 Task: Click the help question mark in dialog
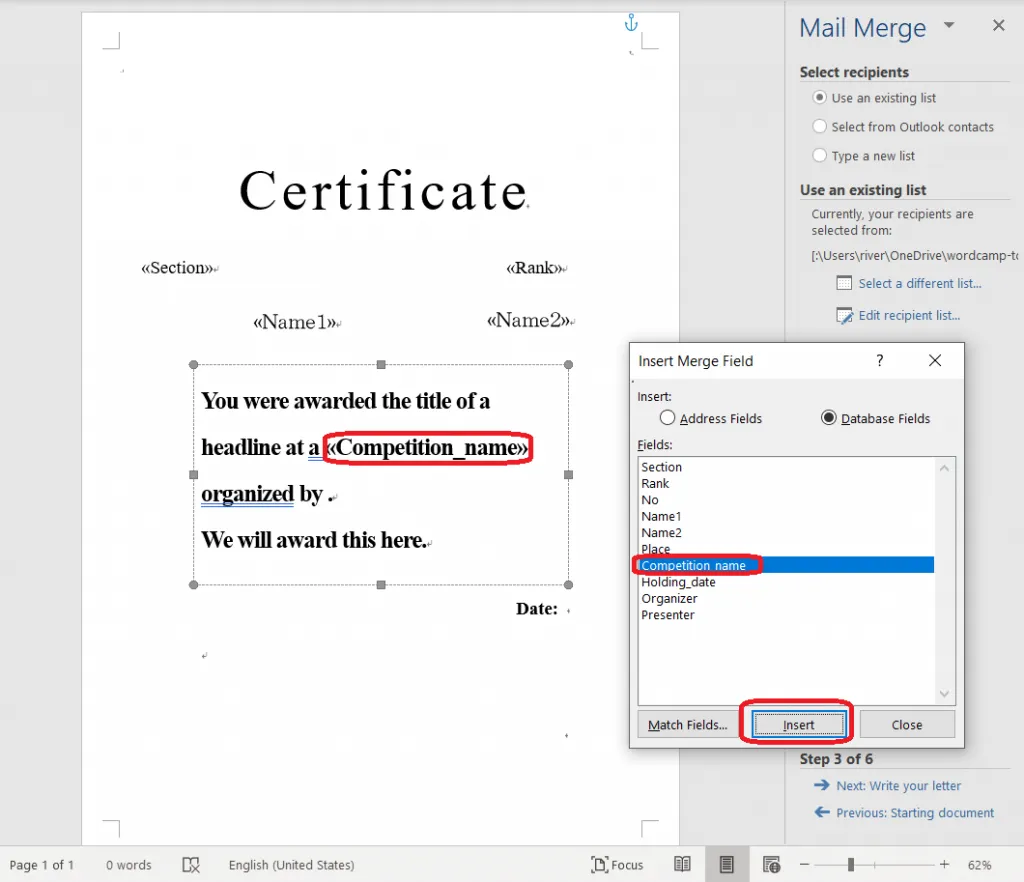point(880,361)
